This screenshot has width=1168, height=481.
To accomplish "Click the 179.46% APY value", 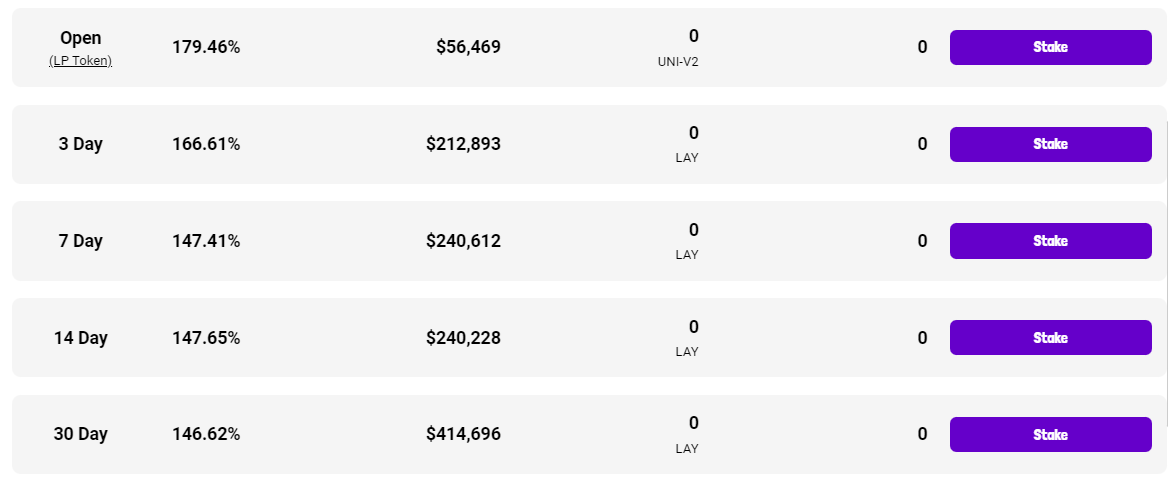I will pos(206,47).
